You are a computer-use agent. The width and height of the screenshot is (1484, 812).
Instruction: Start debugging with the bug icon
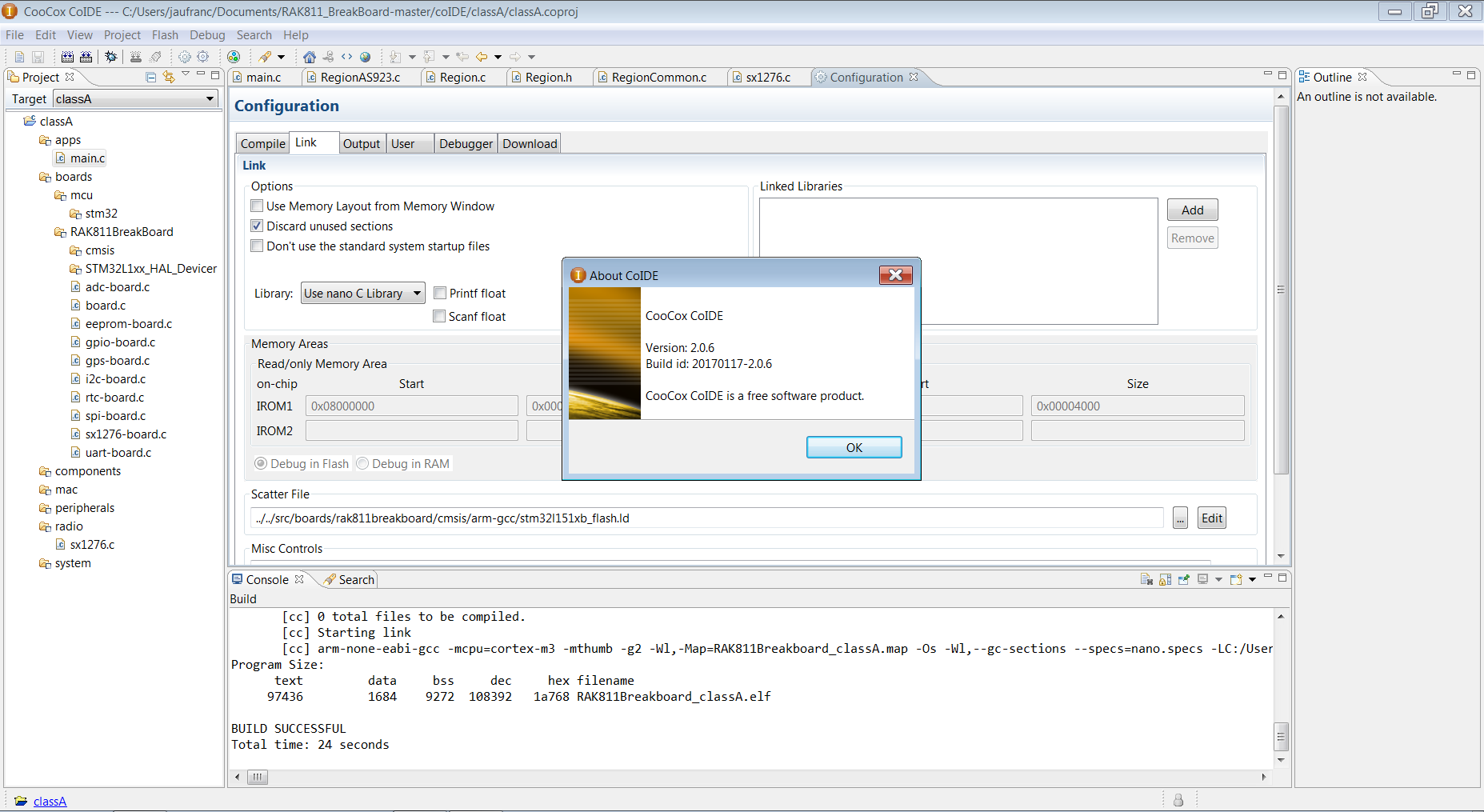point(110,57)
